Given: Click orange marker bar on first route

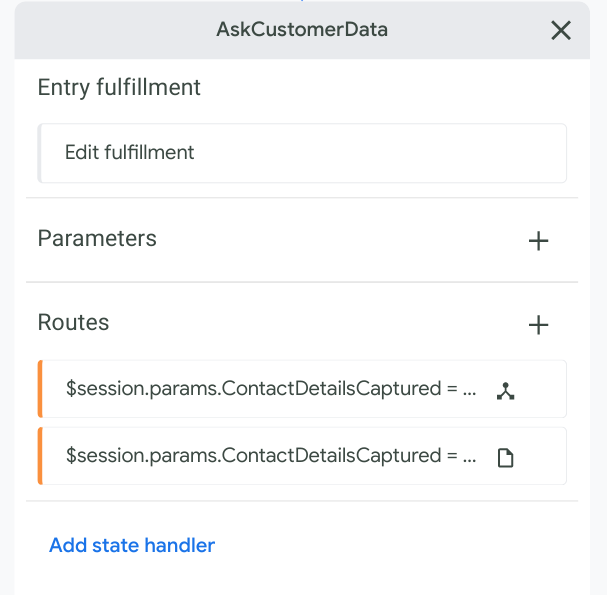Looking at the screenshot, I should pyautogui.click(x=40, y=389).
